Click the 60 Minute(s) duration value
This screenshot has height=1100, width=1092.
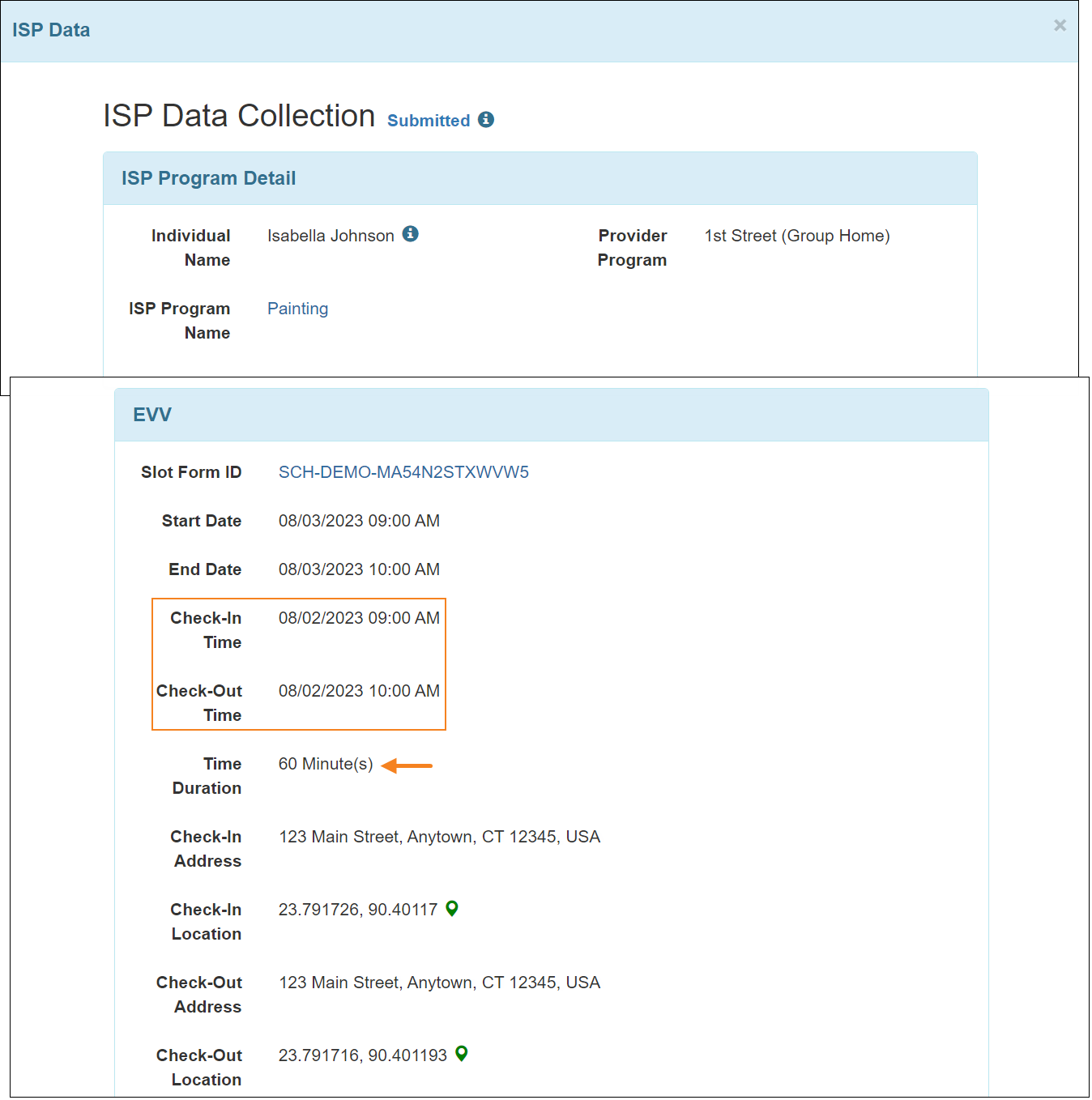coord(326,764)
